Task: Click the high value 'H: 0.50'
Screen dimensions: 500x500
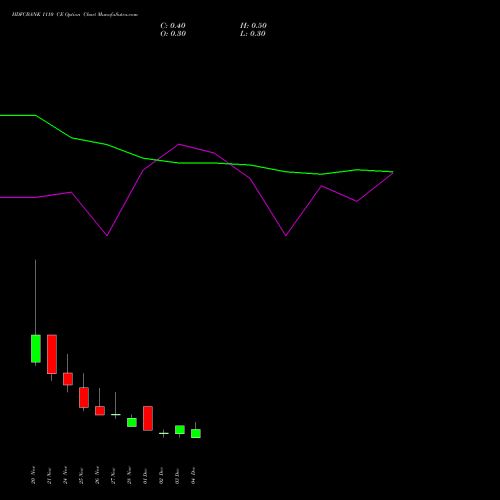Action: click(253, 26)
